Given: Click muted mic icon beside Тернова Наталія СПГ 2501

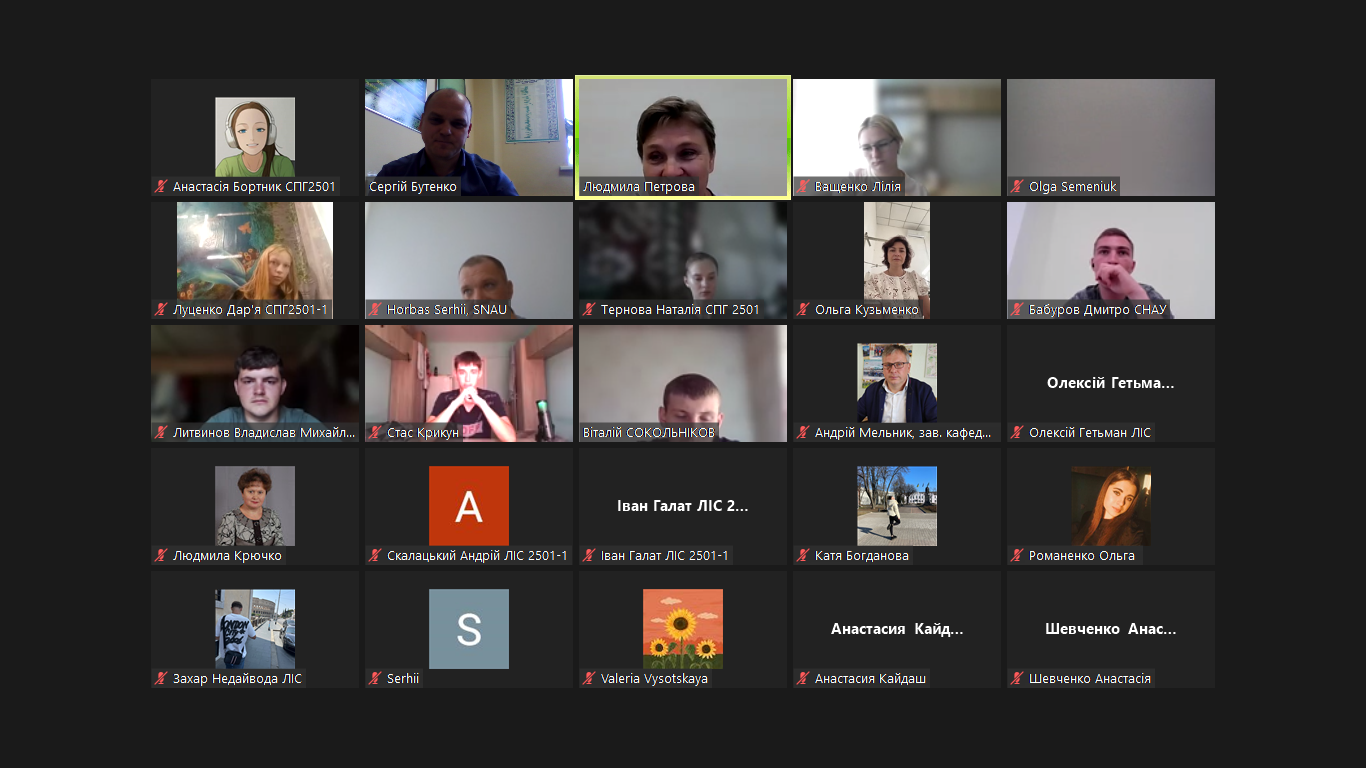Looking at the screenshot, I should click(588, 310).
